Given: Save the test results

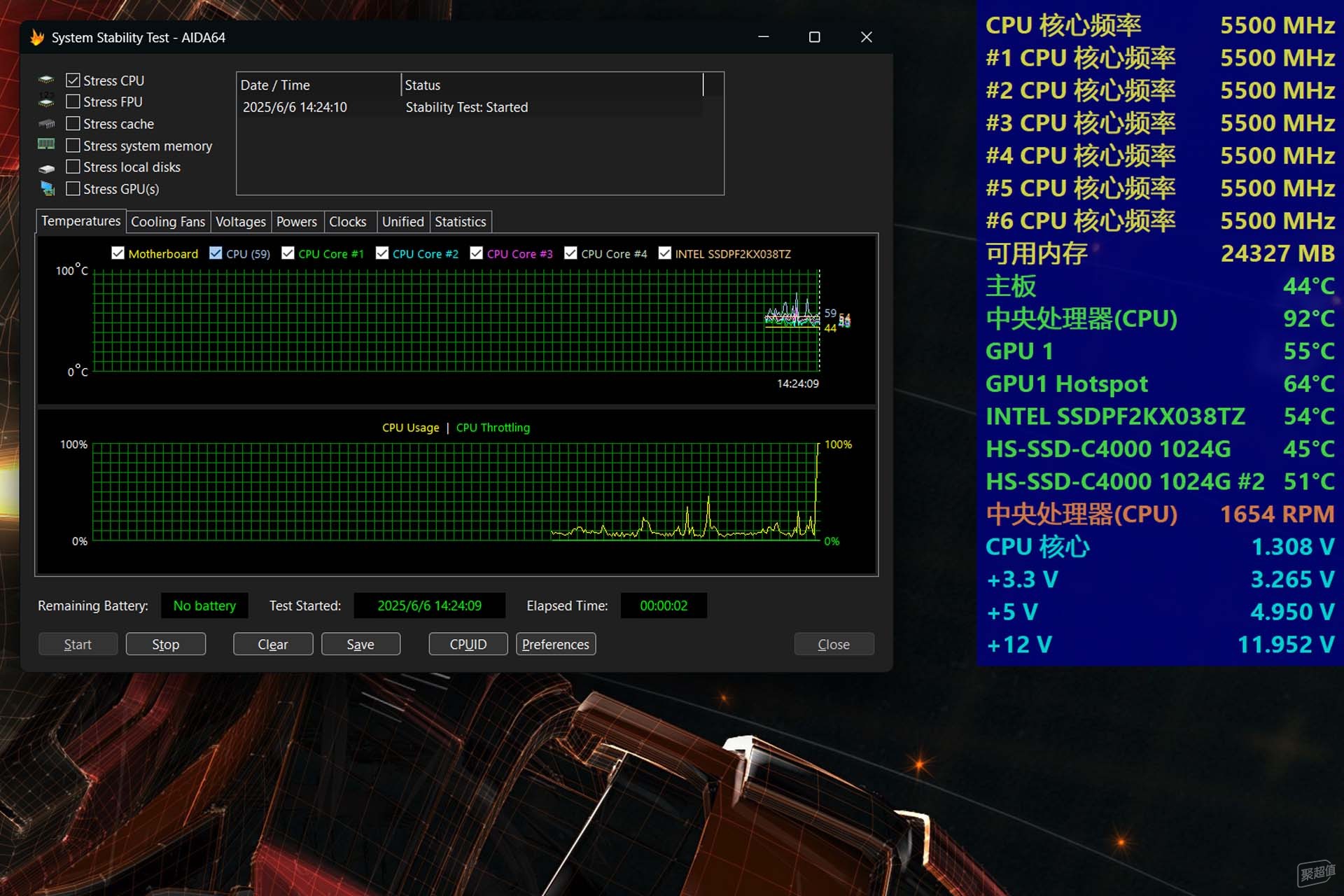Looking at the screenshot, I should (360, 644).
